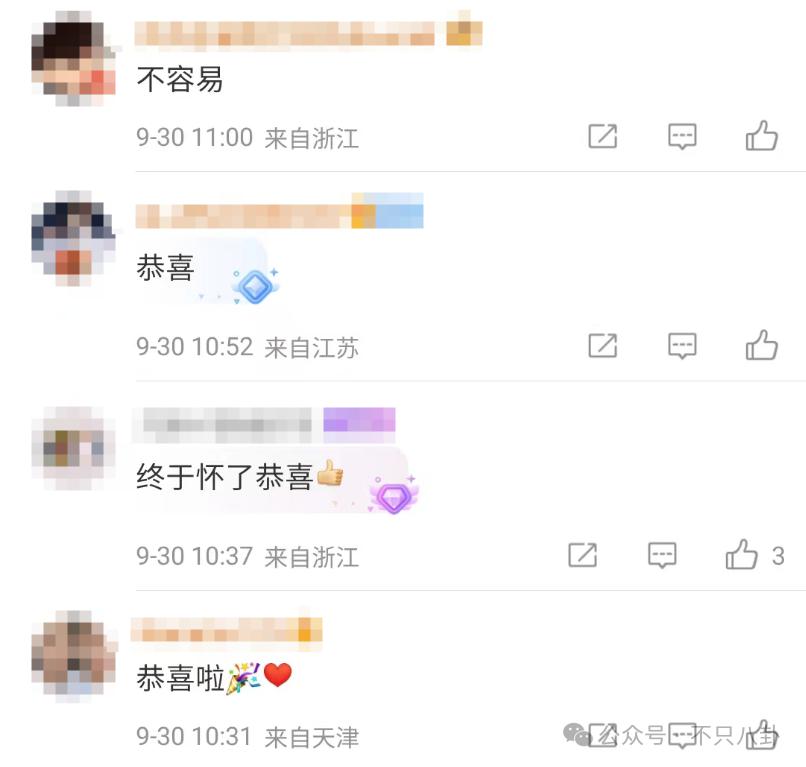Like the 不容易 comment
Viewport: 806px width, 767px height.
[762, 136]
